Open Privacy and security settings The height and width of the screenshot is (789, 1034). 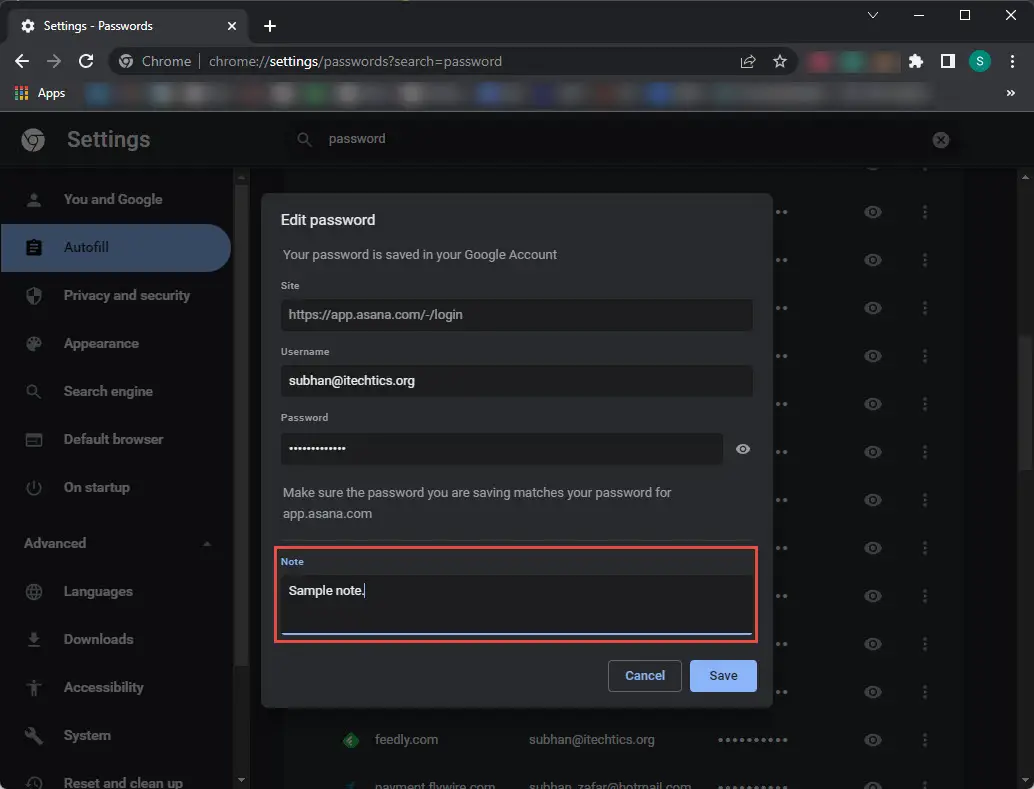[x=115, y=296]
